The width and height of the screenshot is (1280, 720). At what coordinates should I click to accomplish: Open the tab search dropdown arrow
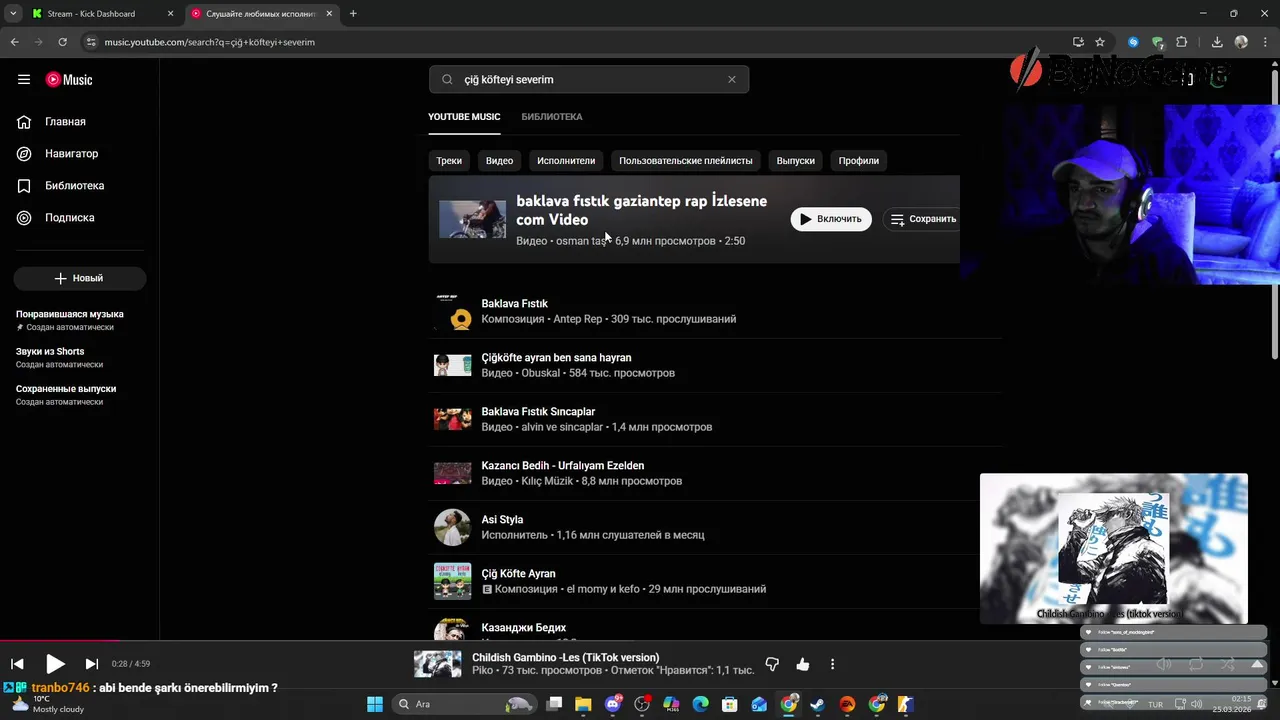[13, 14]
